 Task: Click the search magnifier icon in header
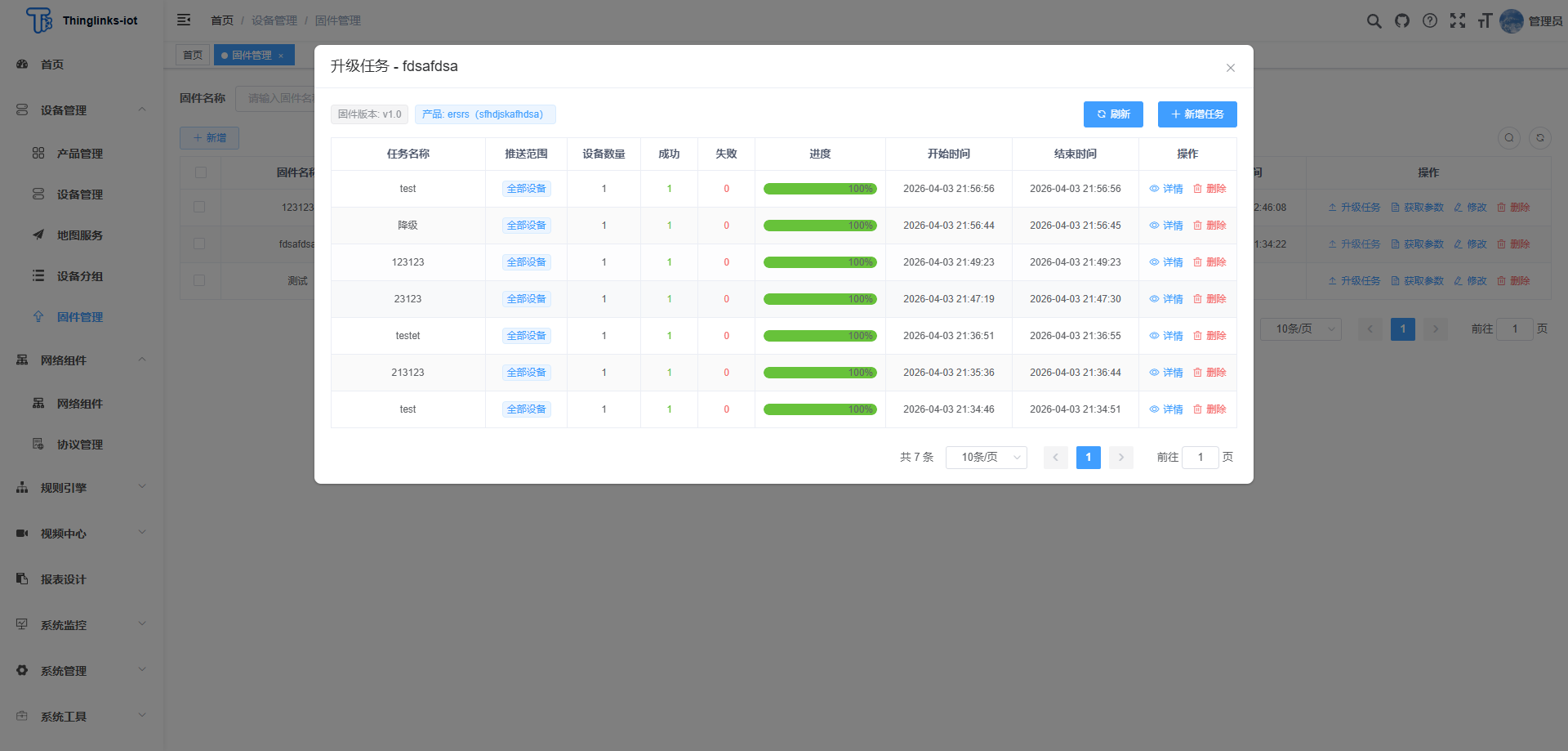pyautogui.click(x=1374, y=21)
